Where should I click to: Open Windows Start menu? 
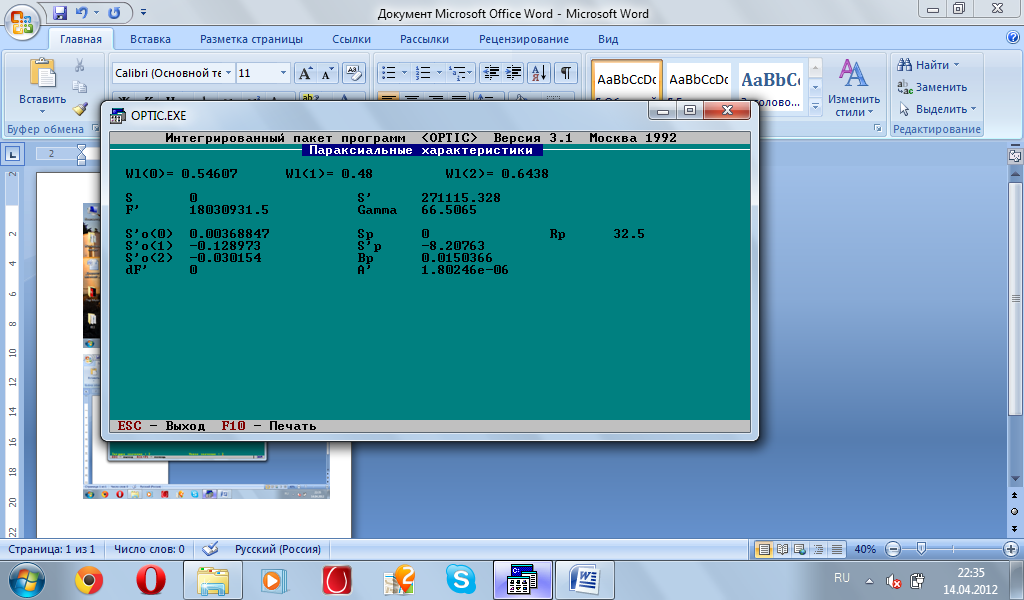point(27,580)
